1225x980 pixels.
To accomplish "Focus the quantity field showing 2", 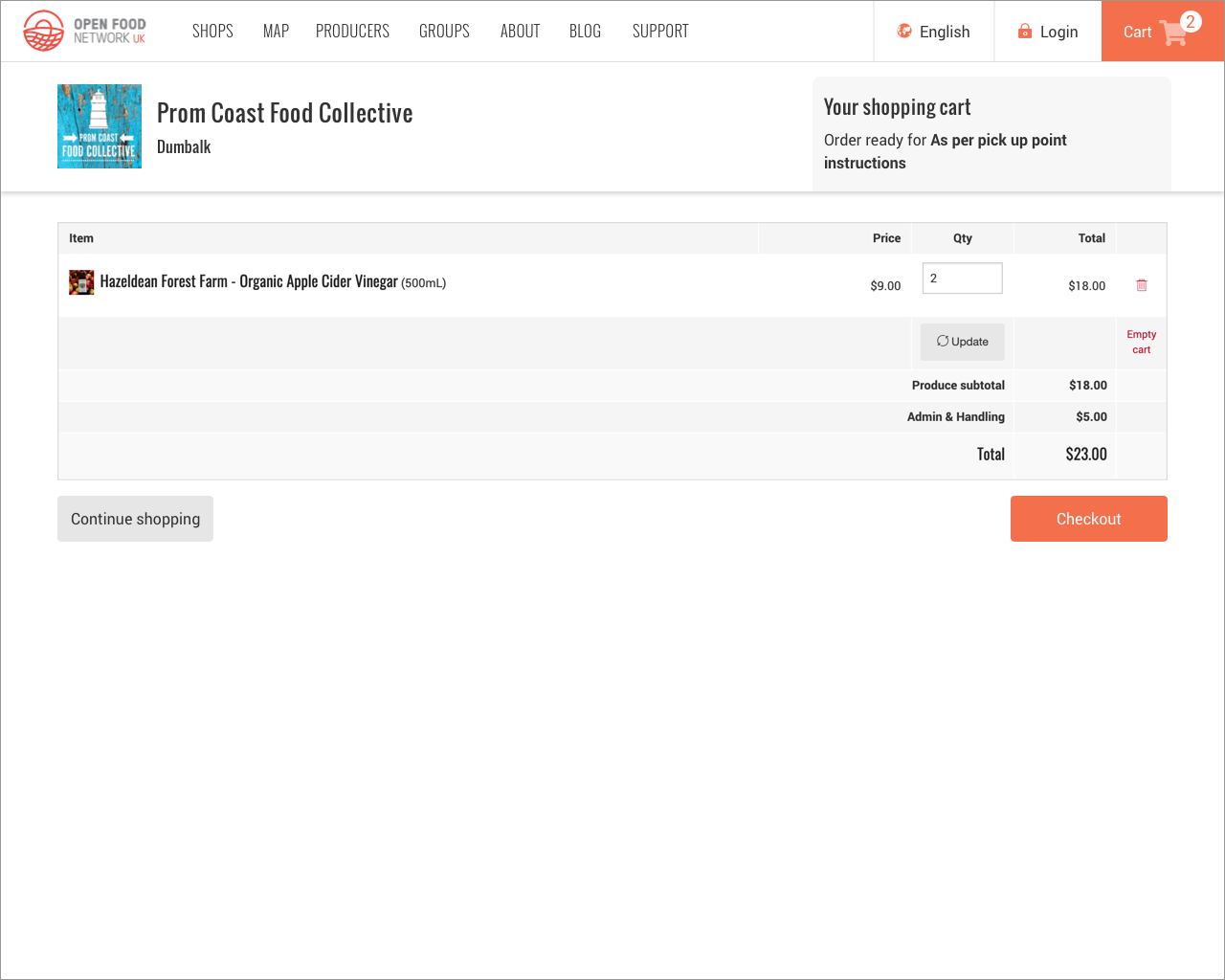I will point(962,278).
